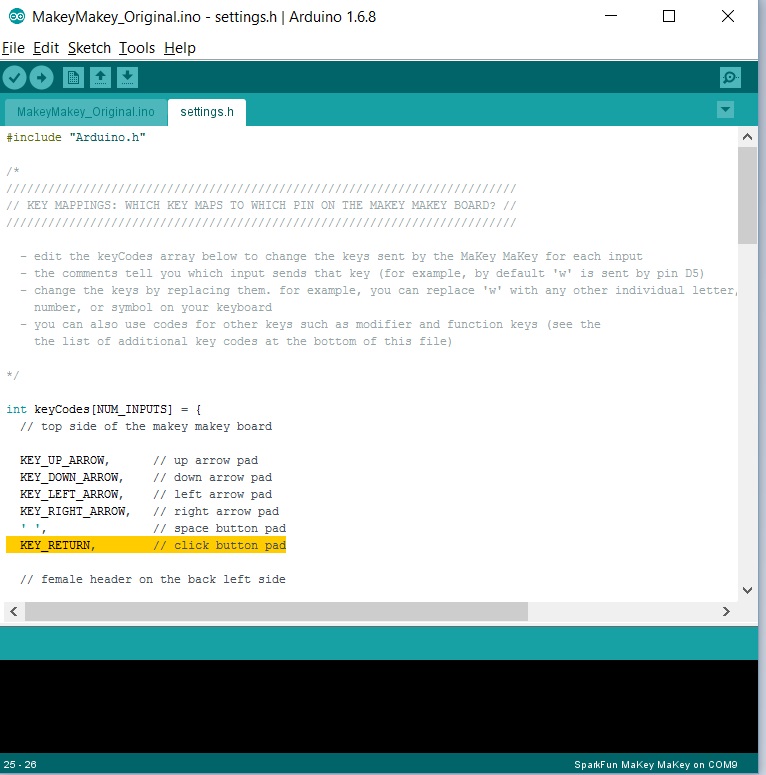Click the KEY_LEFT_ARROW code entry

tap(71, 494)
